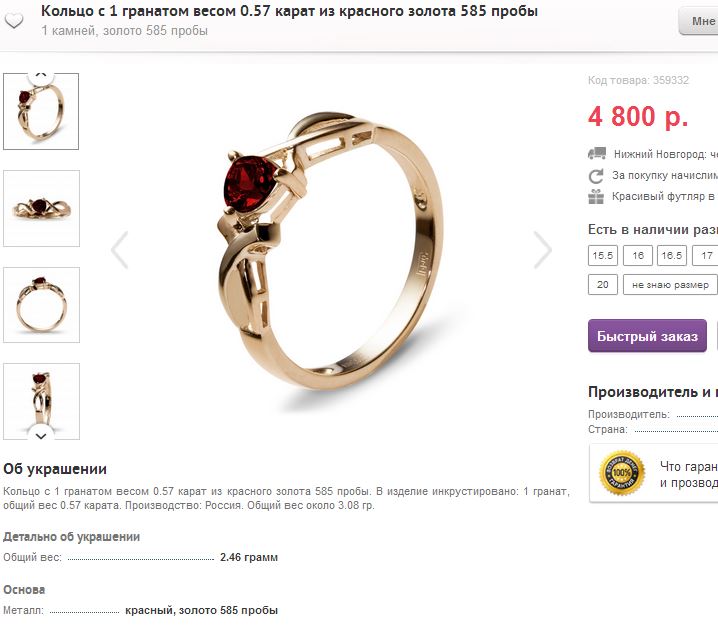Open the second thumbnail showing top view
This screenshot has height=635, width=718.
41,208
